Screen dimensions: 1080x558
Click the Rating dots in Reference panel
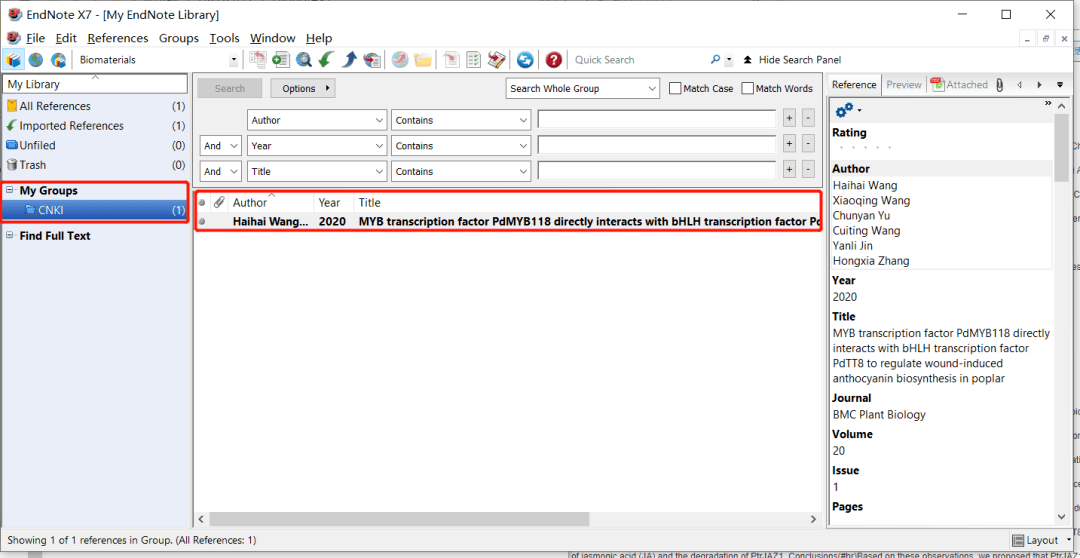pyautogui.click(x=865, y=148)
